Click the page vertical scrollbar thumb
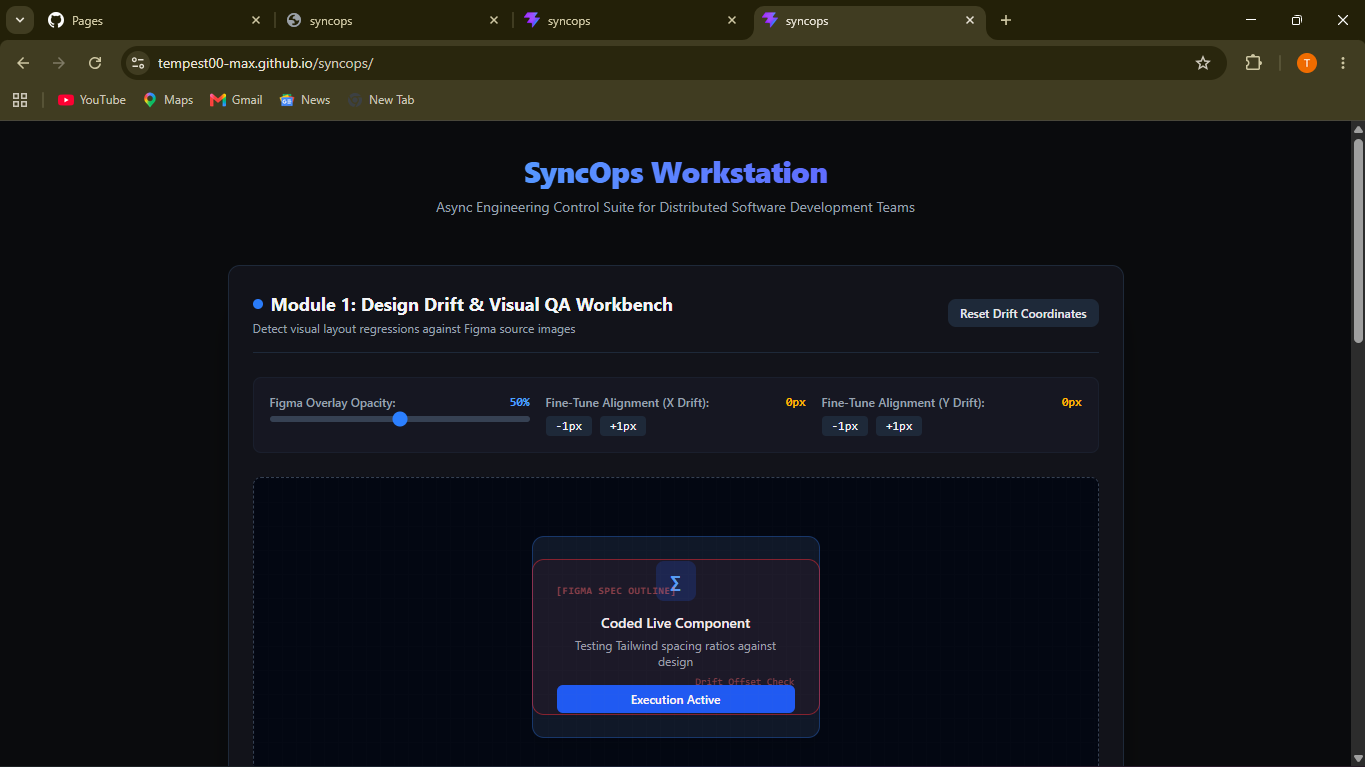 tap(1358, 240)
